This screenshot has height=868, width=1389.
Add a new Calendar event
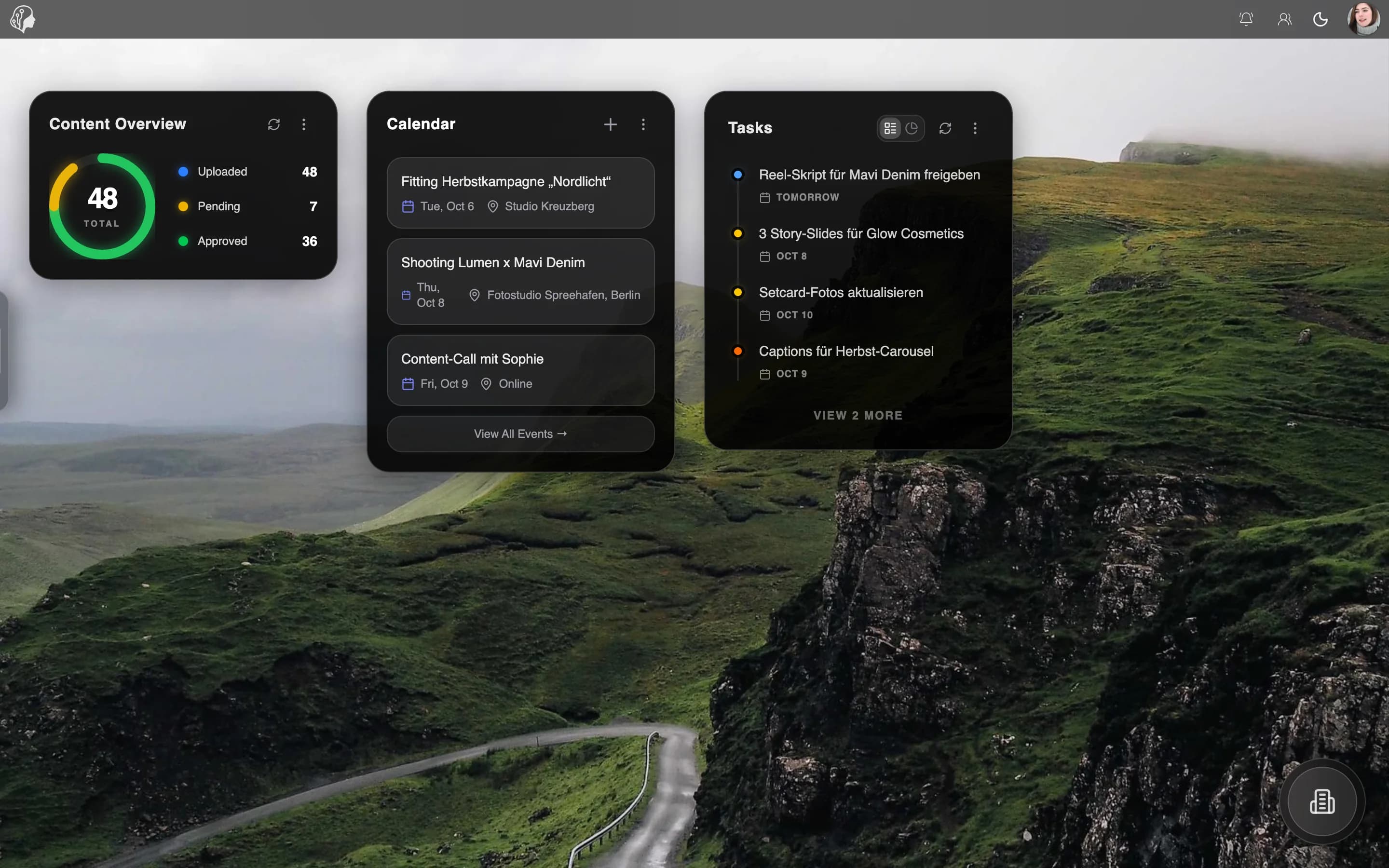[x=611, y=124]
